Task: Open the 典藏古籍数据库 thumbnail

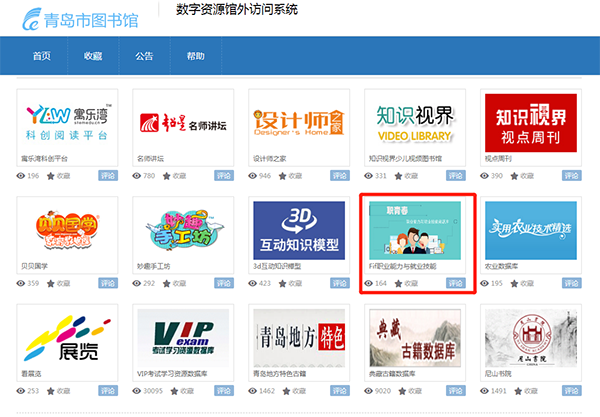Action: pos(415,338)
